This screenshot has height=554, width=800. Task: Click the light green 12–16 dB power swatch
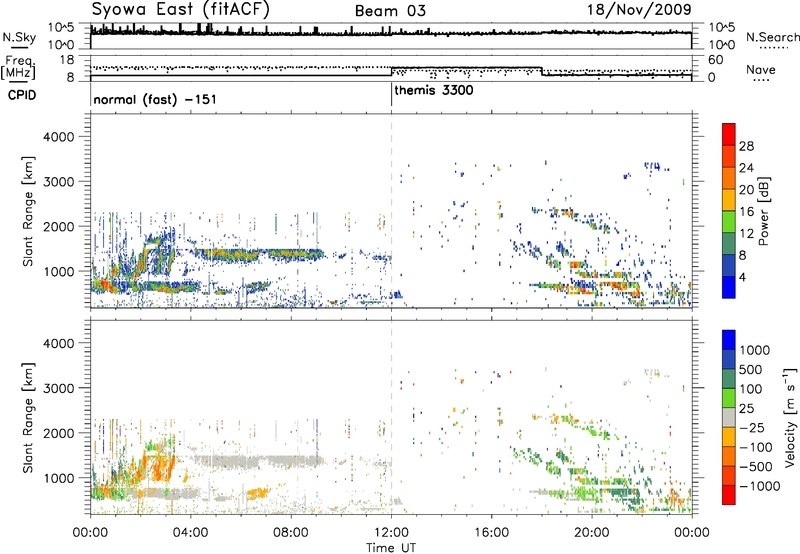pyautogui.click(x=729, y=222)
